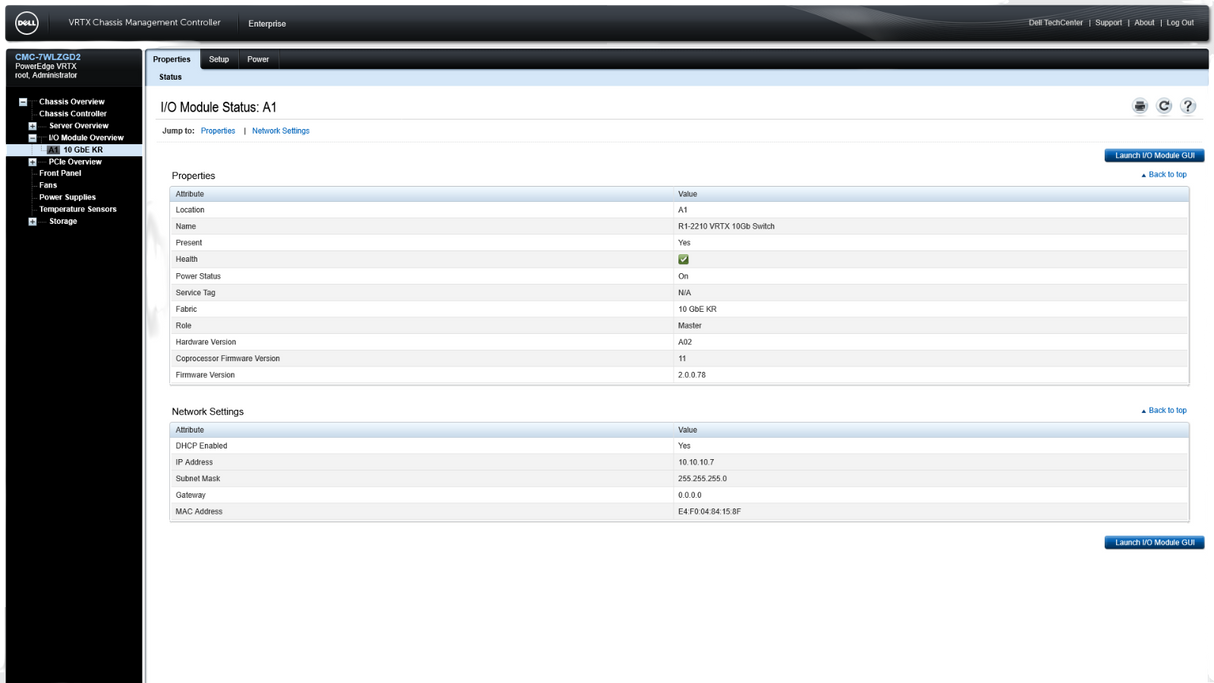Print the I/O Module Status page
The image size is (1214, 683).
(x=1140, y=106)
